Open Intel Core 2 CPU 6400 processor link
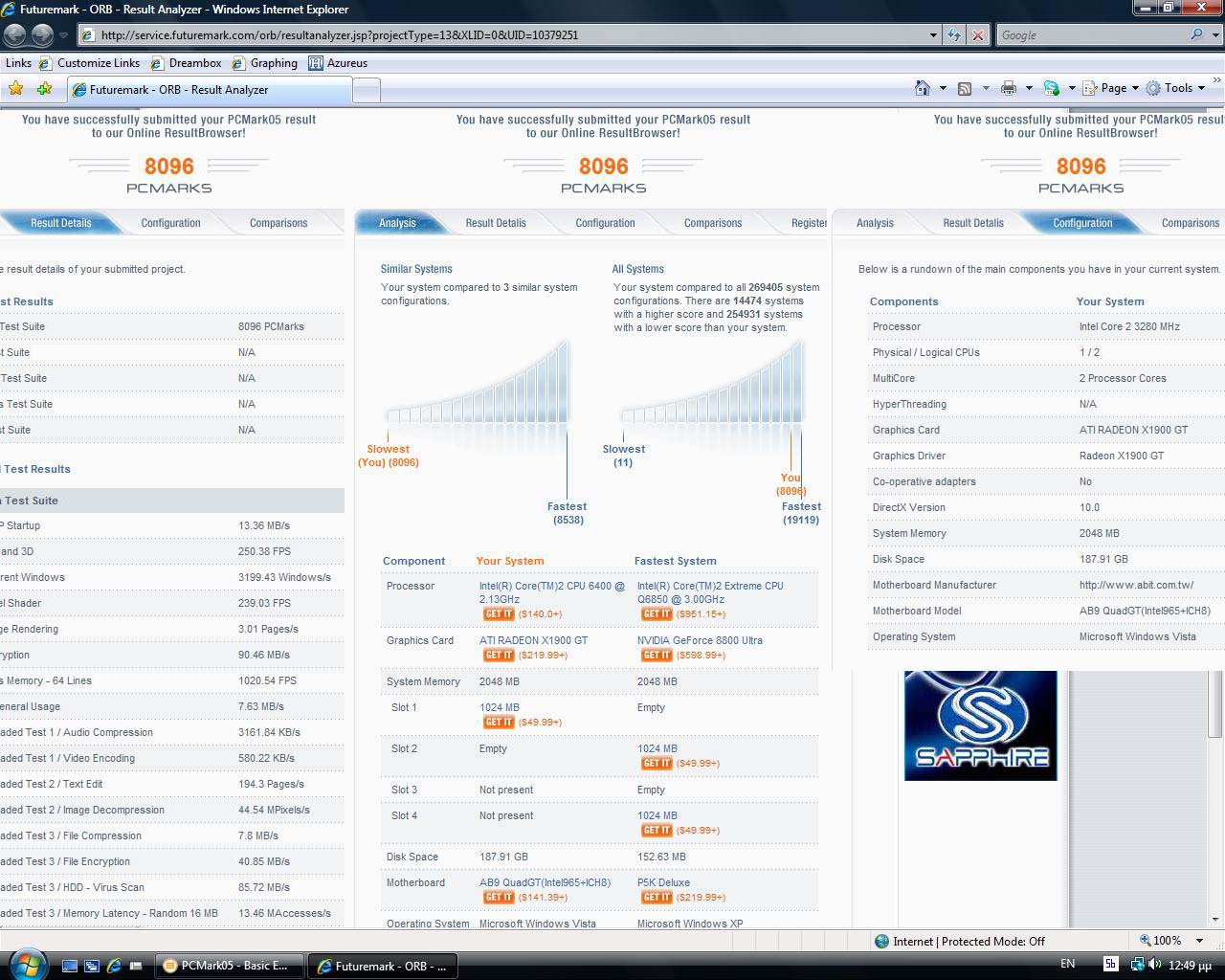This screenshot has width=1225, height=980. point(551,592)
